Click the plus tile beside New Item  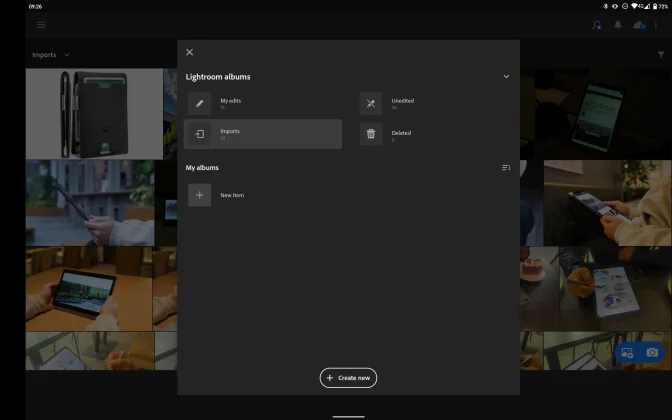coord(199,195)
